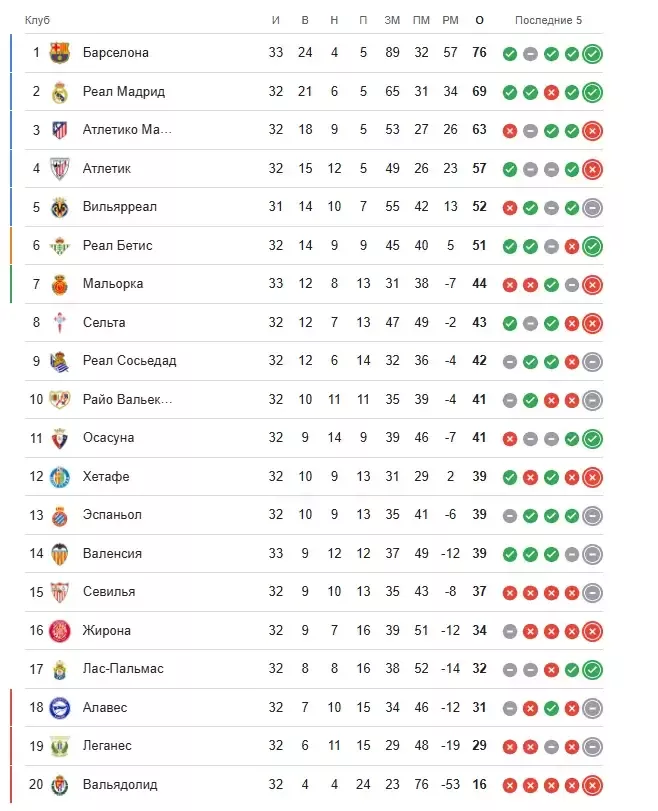Click the Atletico Madrid crest icon
Image resolution: width=658 pixels, height=811 pixels.
pos(59,130)
